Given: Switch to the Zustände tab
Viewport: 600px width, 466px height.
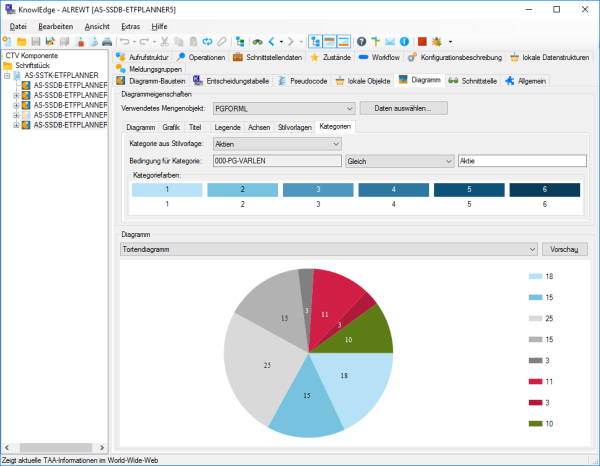Looking at the screenshot, I should 330,57.
